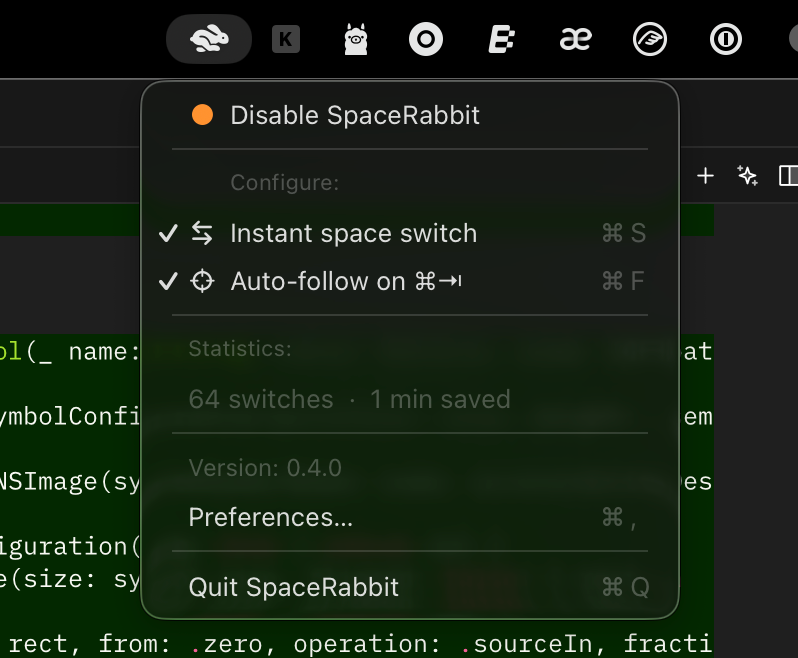Click the Configure: section header
This screenshot has width=798, height=658.
pyautogui.click(x=285, y=183)
